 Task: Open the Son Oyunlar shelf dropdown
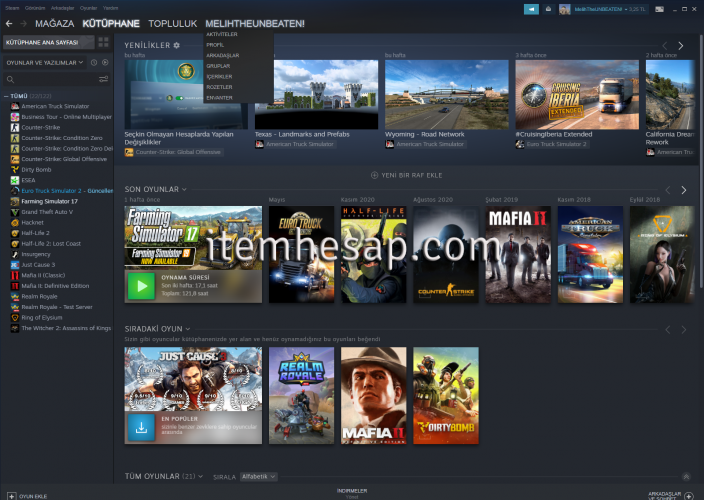tap(184, 189)
